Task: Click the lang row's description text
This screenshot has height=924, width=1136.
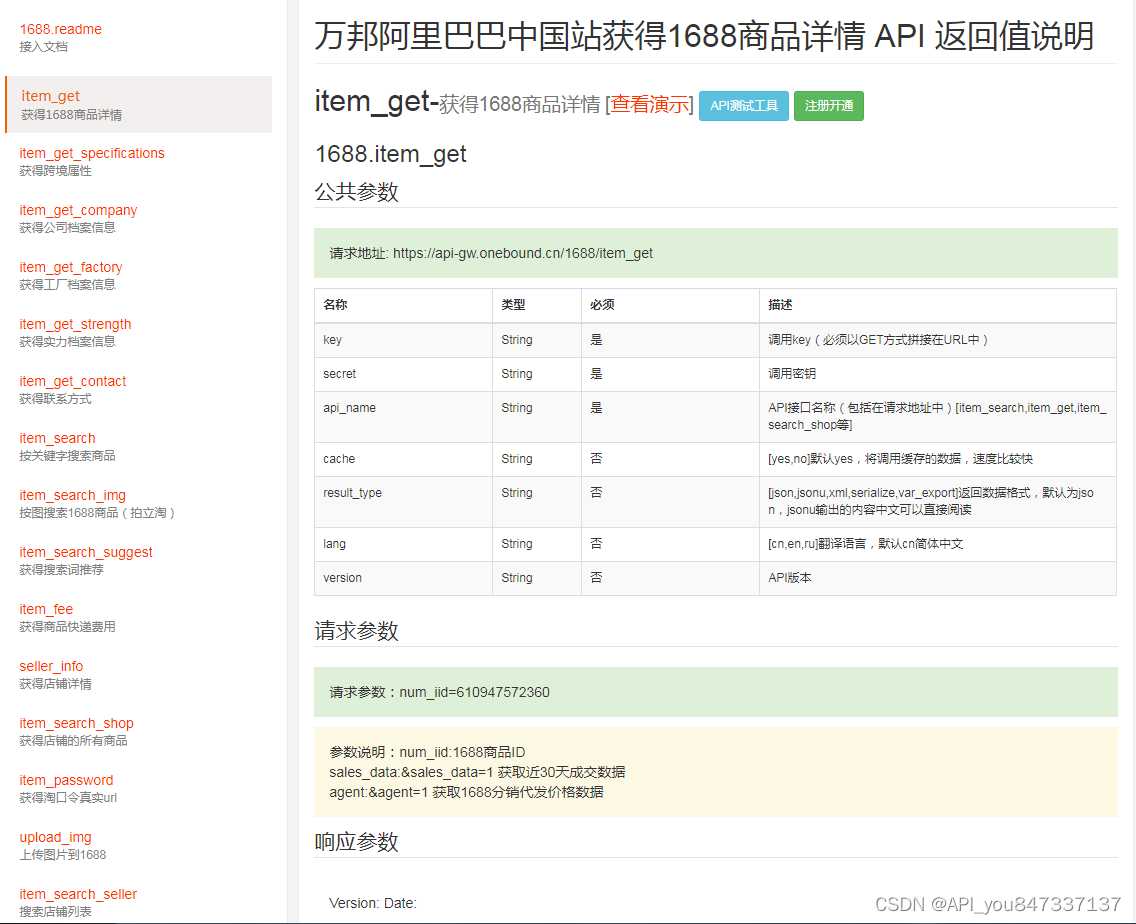Action: (x=866, y=544)
